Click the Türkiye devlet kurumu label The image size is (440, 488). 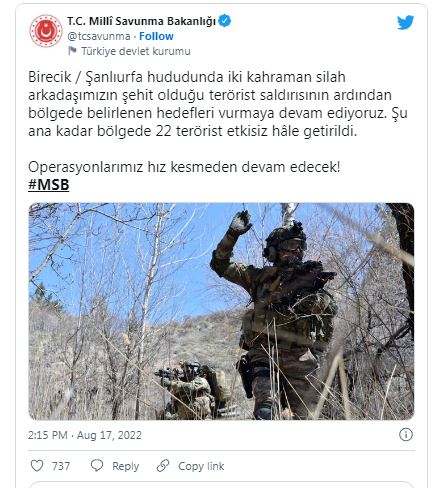pos(136,51)
